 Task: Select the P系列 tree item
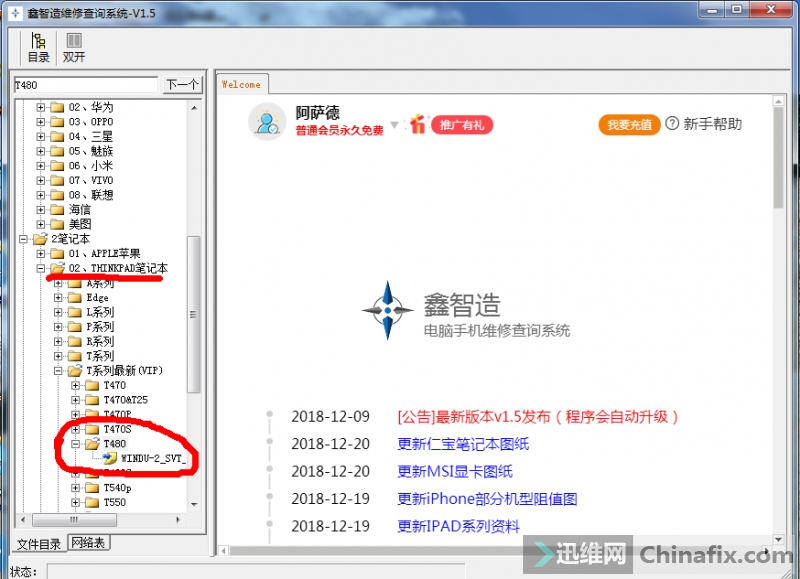click(99, 327)
